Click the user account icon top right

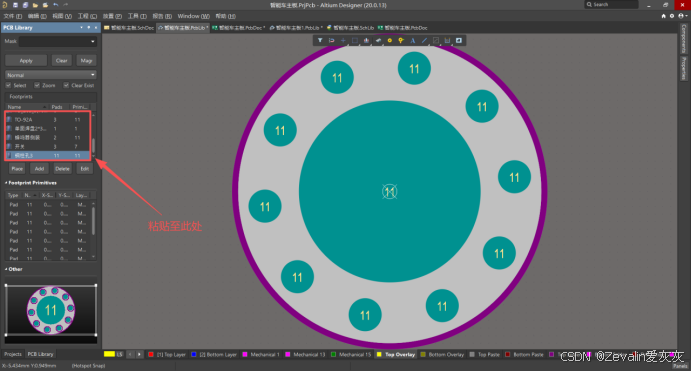click(x=681, y=16)
